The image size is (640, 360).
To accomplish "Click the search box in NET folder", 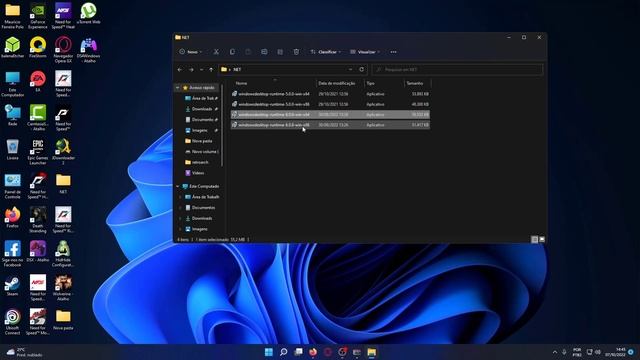I will click(x=458, y=69).
